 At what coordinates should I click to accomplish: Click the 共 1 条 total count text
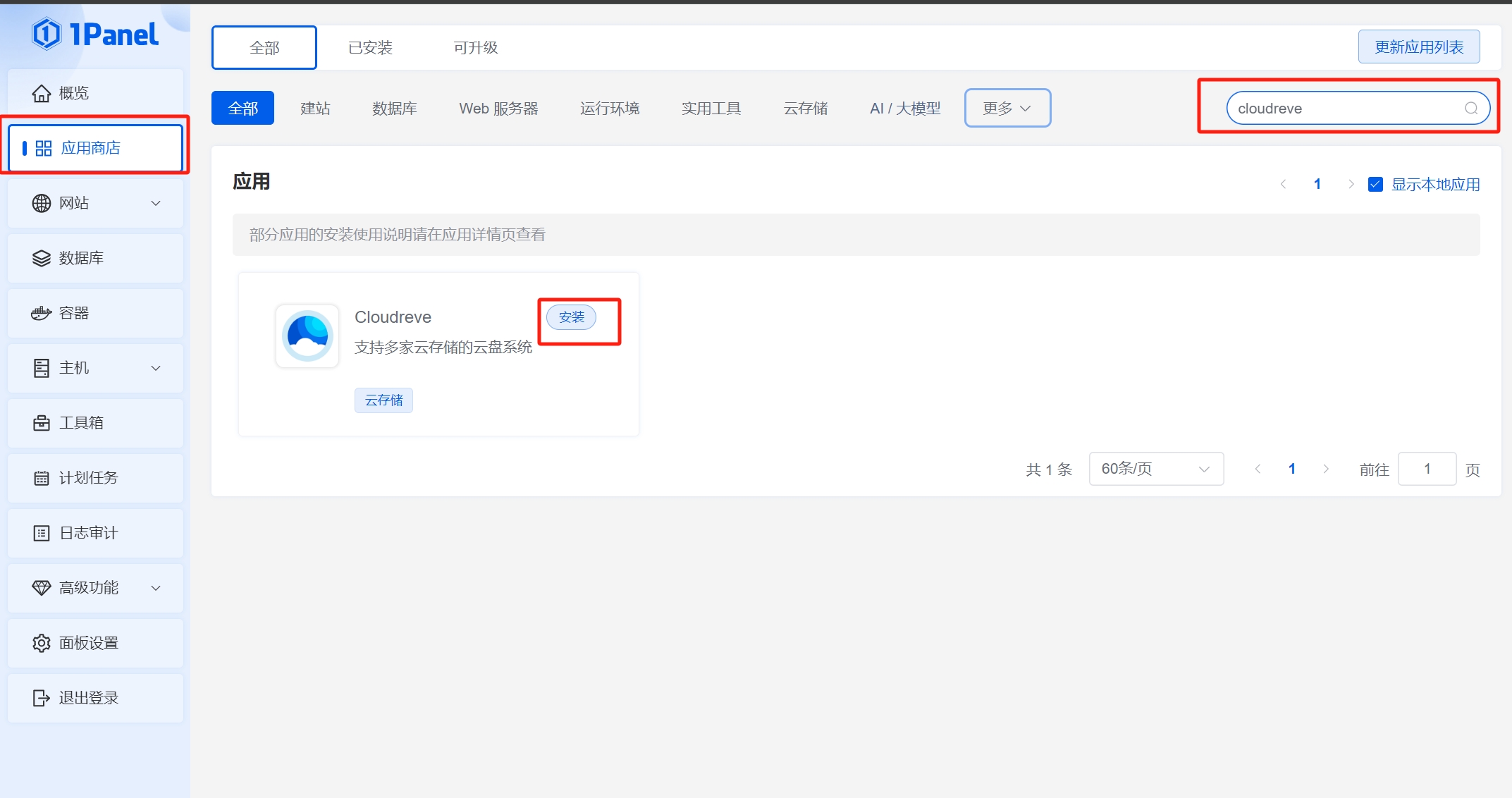1049,469
